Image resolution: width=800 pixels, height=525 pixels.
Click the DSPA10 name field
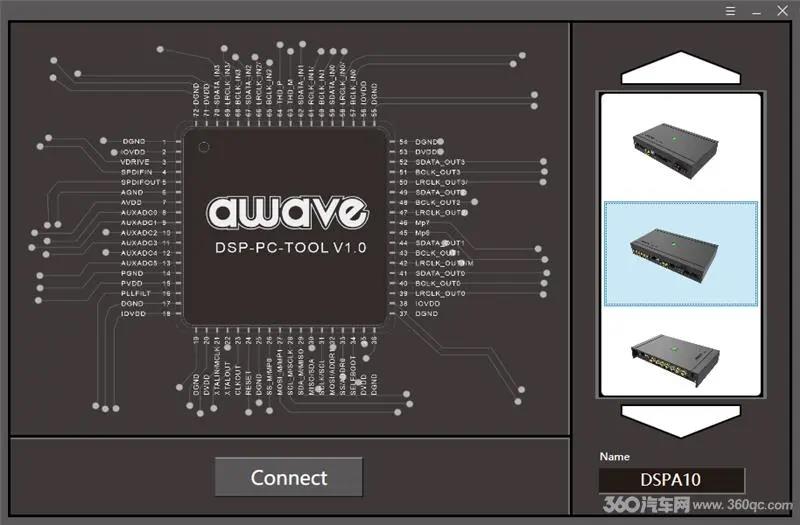[671, 480]
